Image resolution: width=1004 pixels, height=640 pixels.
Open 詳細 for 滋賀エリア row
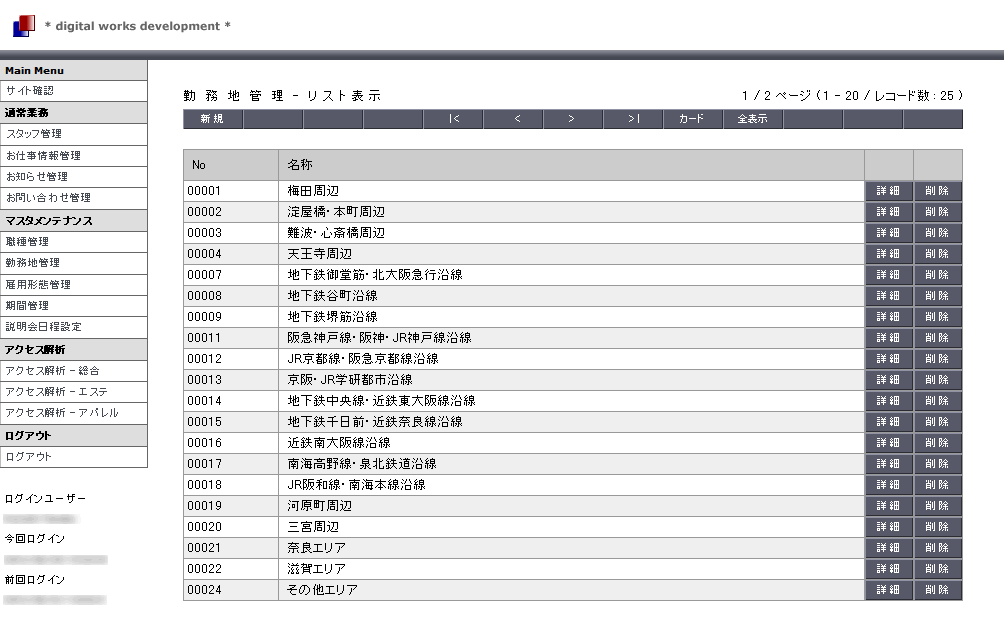pyautogui.click(x=889, y=569)
